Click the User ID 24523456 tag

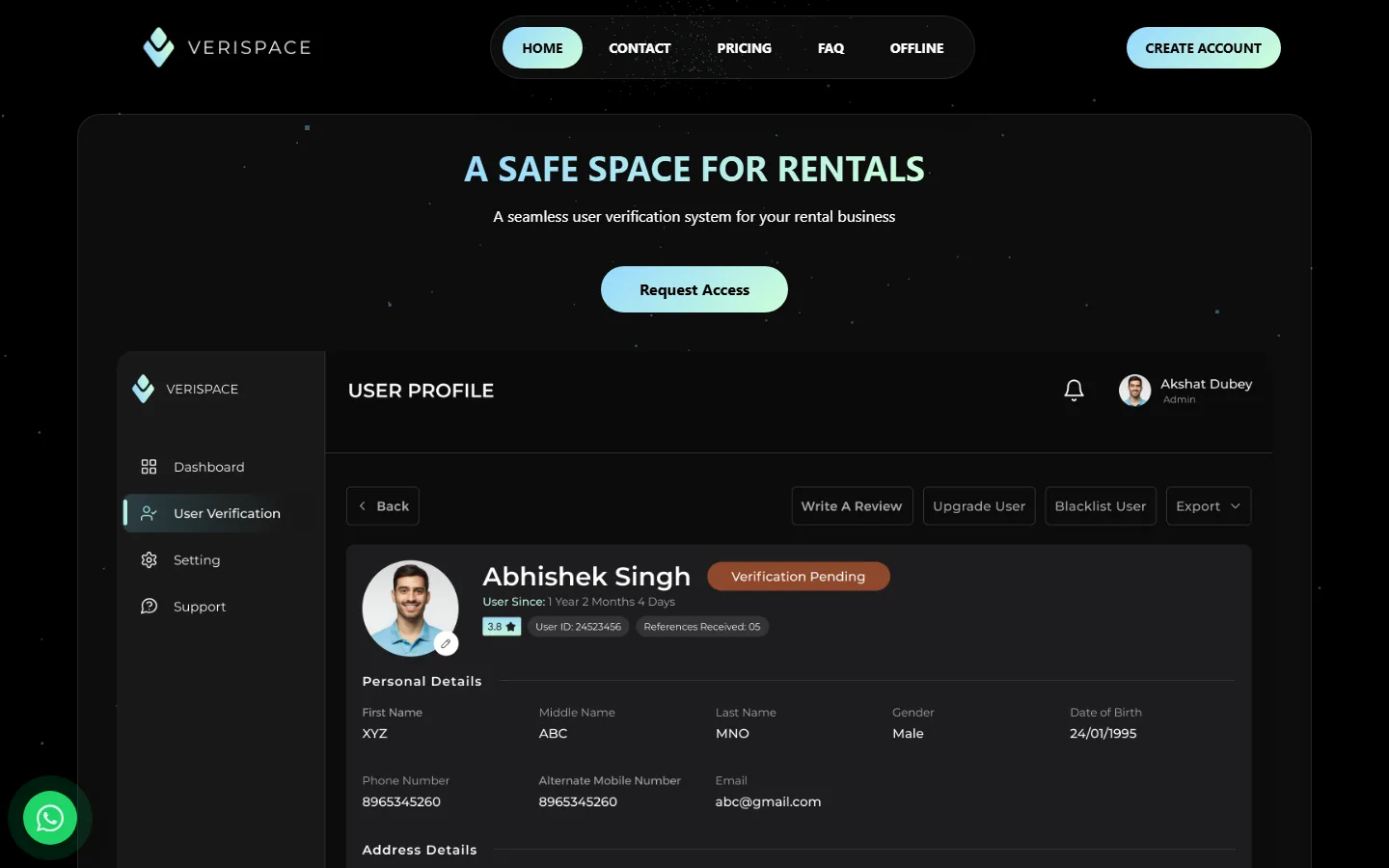click(x=579, y=627)
